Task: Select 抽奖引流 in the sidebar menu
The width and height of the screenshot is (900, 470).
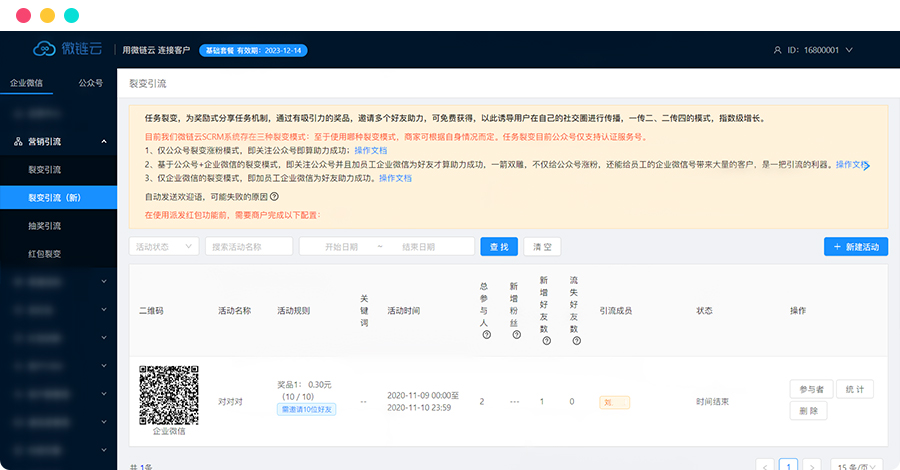Action: coord(44,226)
